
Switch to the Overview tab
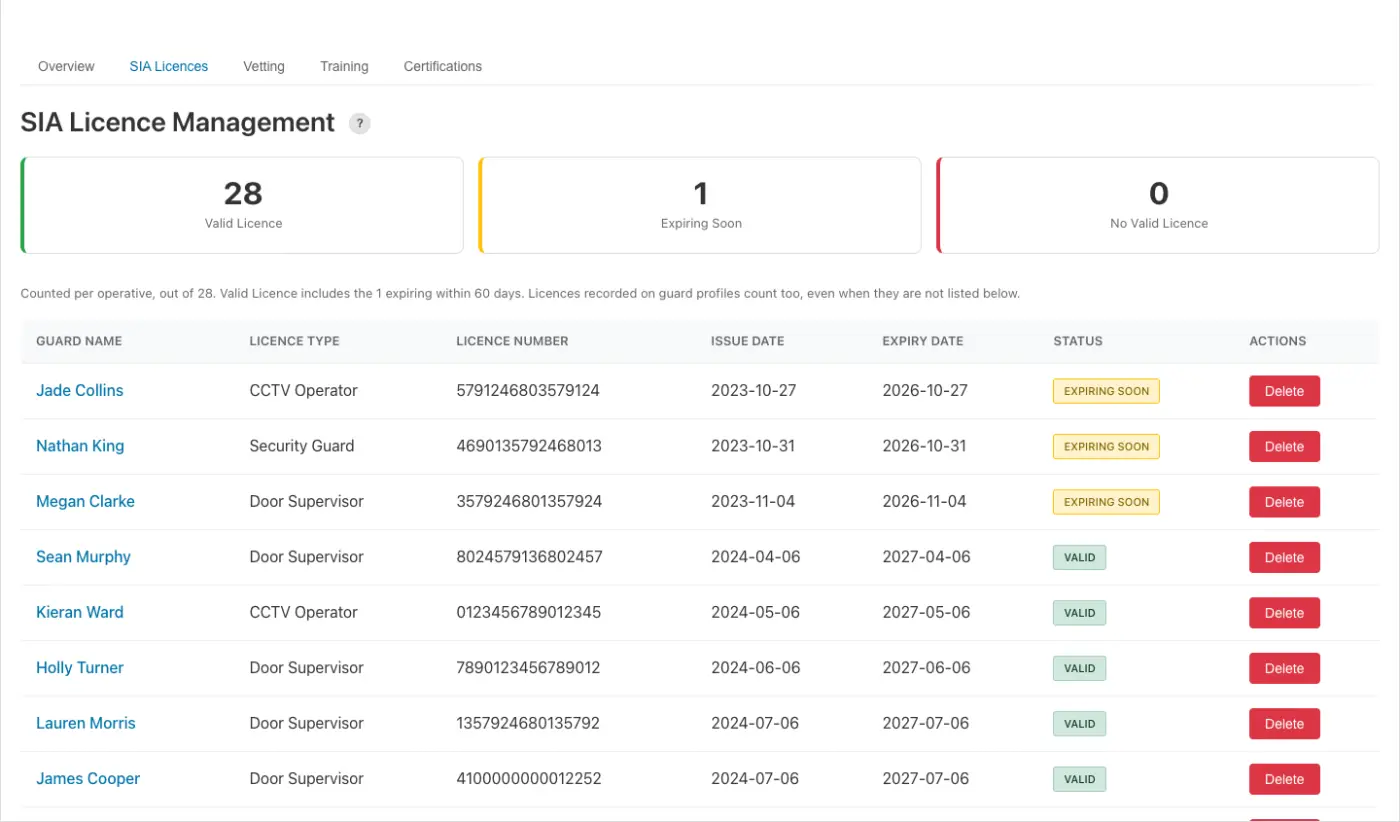[66, 66]
